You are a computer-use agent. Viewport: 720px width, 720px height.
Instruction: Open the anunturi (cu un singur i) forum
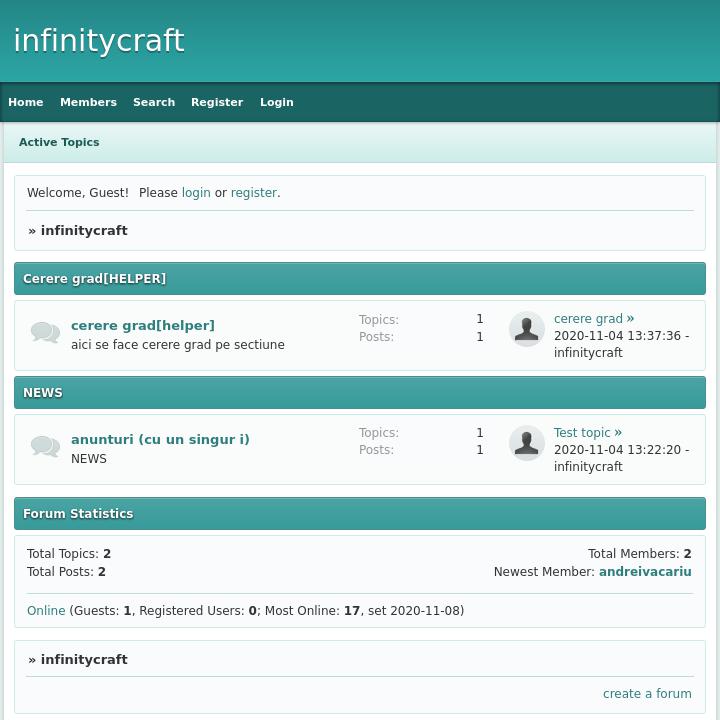pyautogui.click(x=160, y=439)
